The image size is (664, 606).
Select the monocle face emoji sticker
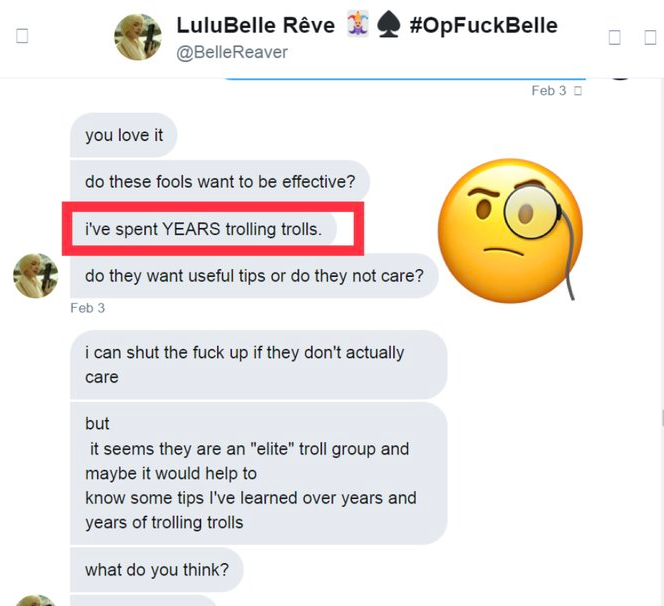(x=510, y=231)
